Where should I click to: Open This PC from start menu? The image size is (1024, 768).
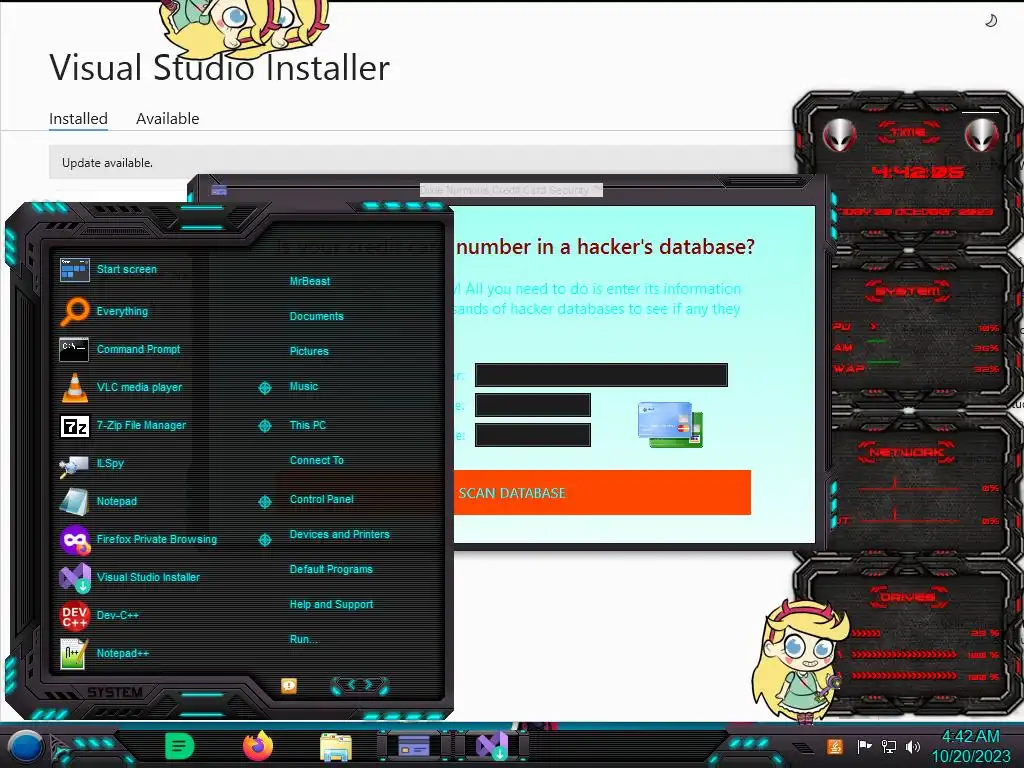308,425
